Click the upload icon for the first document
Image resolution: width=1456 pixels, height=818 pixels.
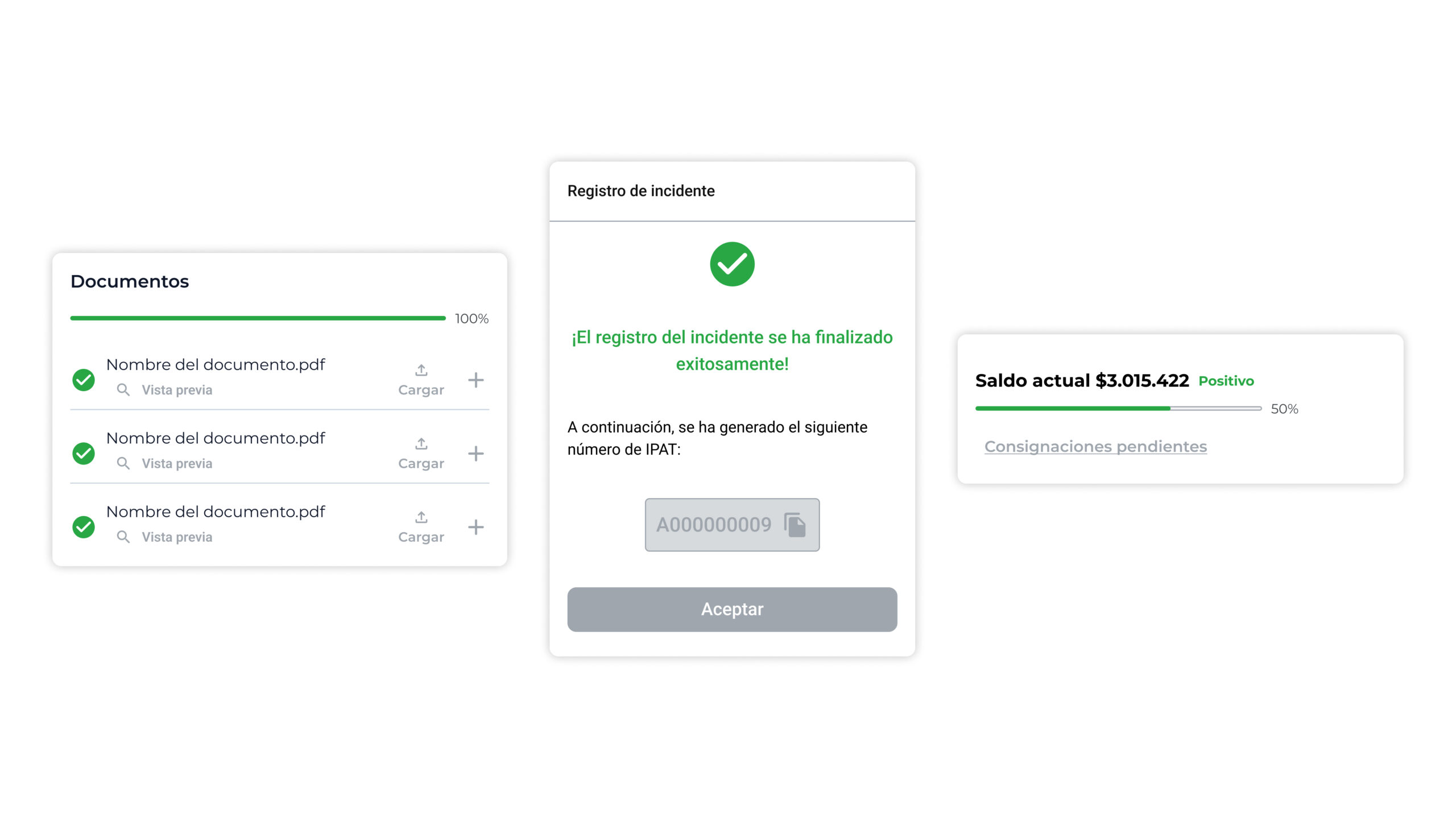421,371
